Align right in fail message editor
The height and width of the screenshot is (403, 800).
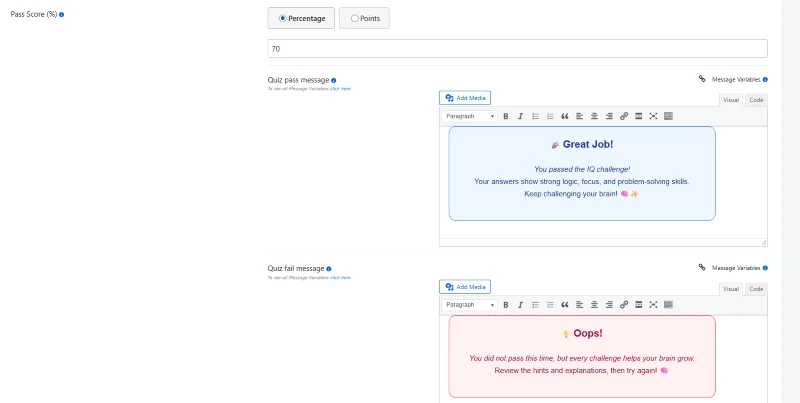pos(609,305)
